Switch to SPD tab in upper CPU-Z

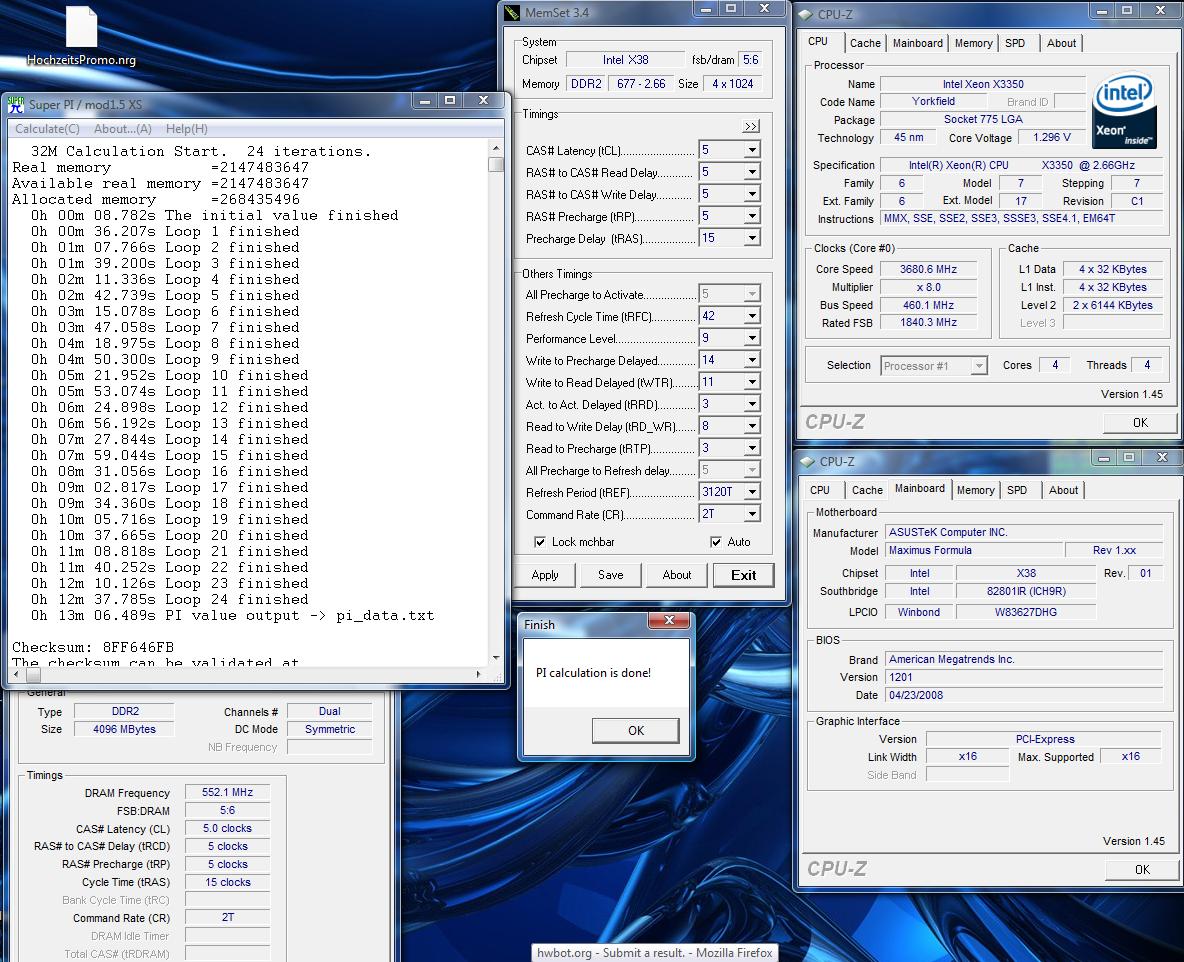1016,43
